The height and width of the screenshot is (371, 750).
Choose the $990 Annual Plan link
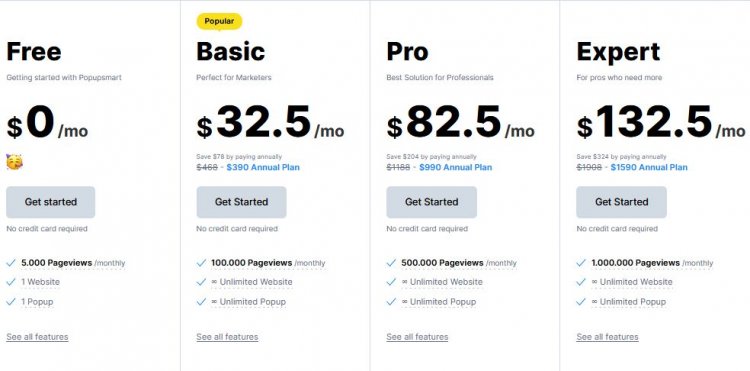click(455, 167)
